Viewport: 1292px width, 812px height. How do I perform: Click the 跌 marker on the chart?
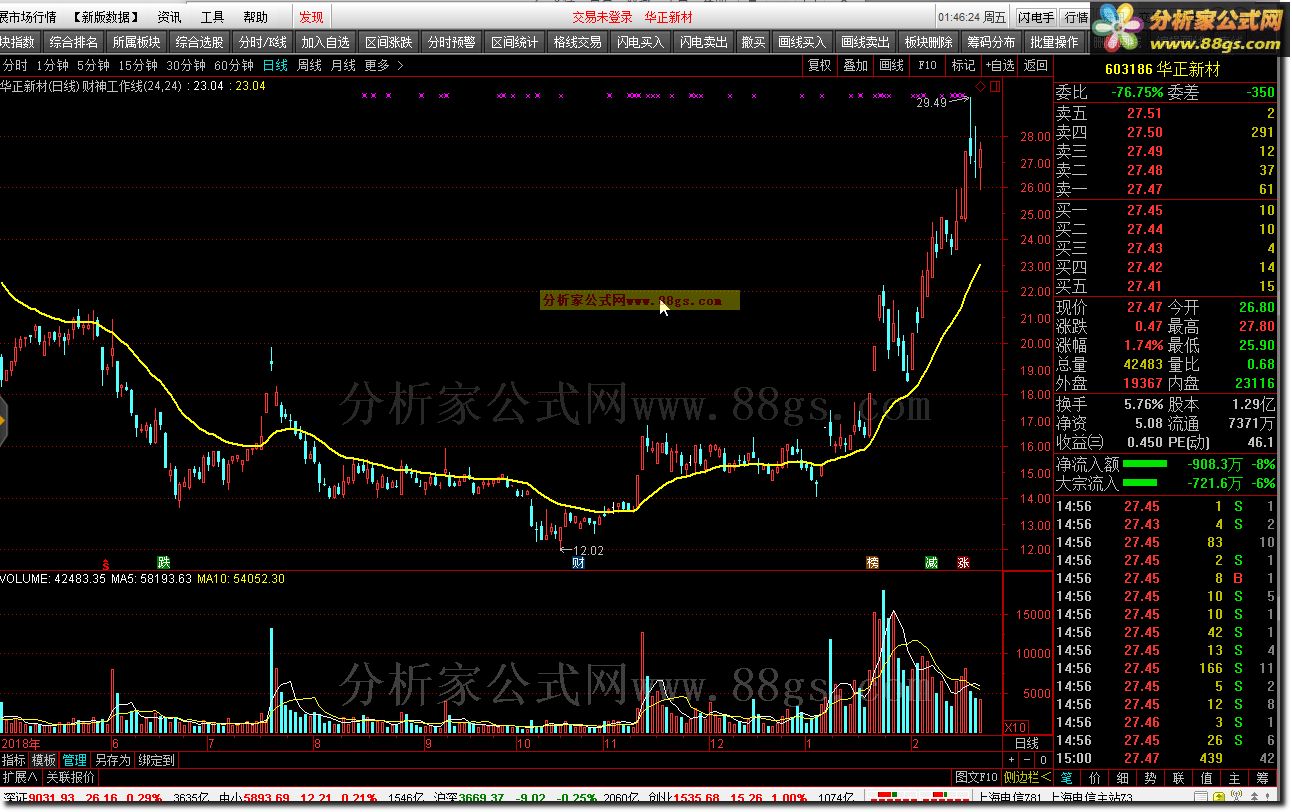point(163,562)
